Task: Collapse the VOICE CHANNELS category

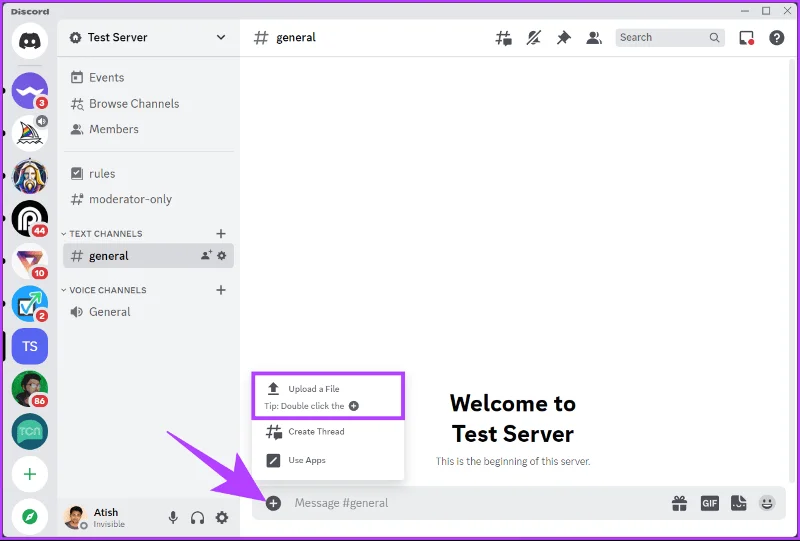Action: 104,290
